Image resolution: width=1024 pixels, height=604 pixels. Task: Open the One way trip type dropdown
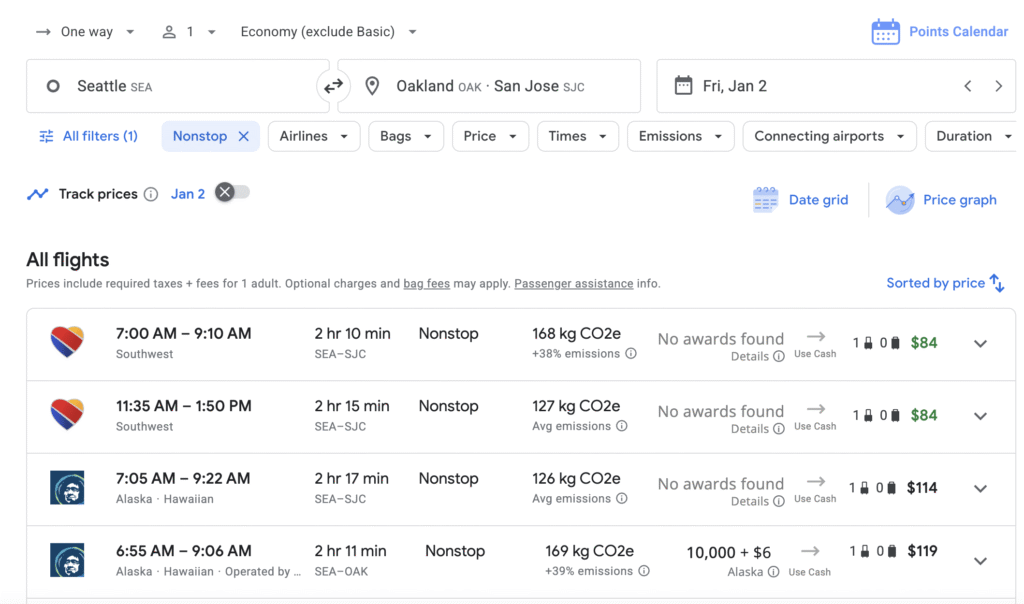(86, 32)
